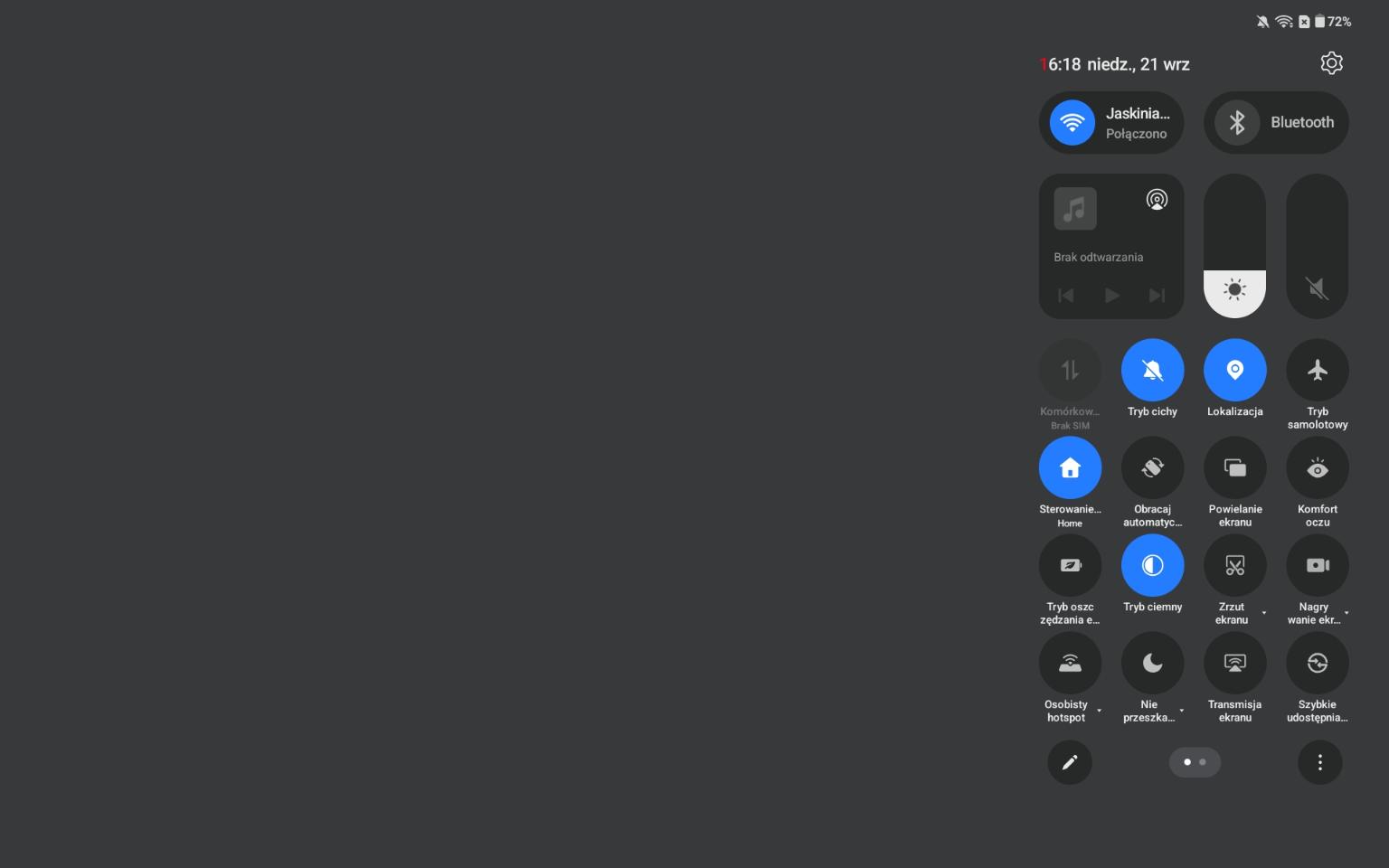Image resolution: width=1389 pixels, height=868 pixels.
Task: Open Szybkie udostępnianie quick share
Action: (x=1317, y=664)
